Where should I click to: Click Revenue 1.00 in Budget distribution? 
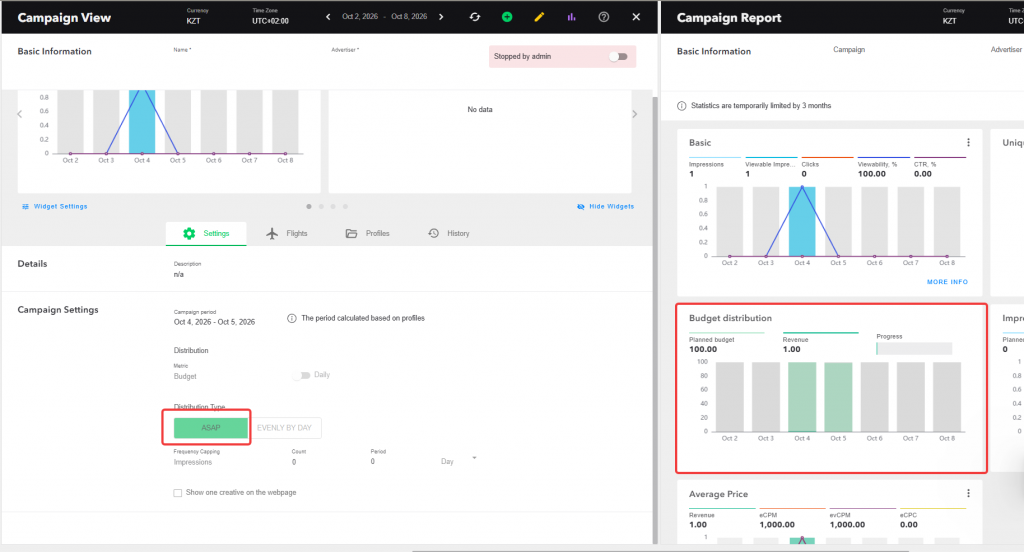(792, 349)
